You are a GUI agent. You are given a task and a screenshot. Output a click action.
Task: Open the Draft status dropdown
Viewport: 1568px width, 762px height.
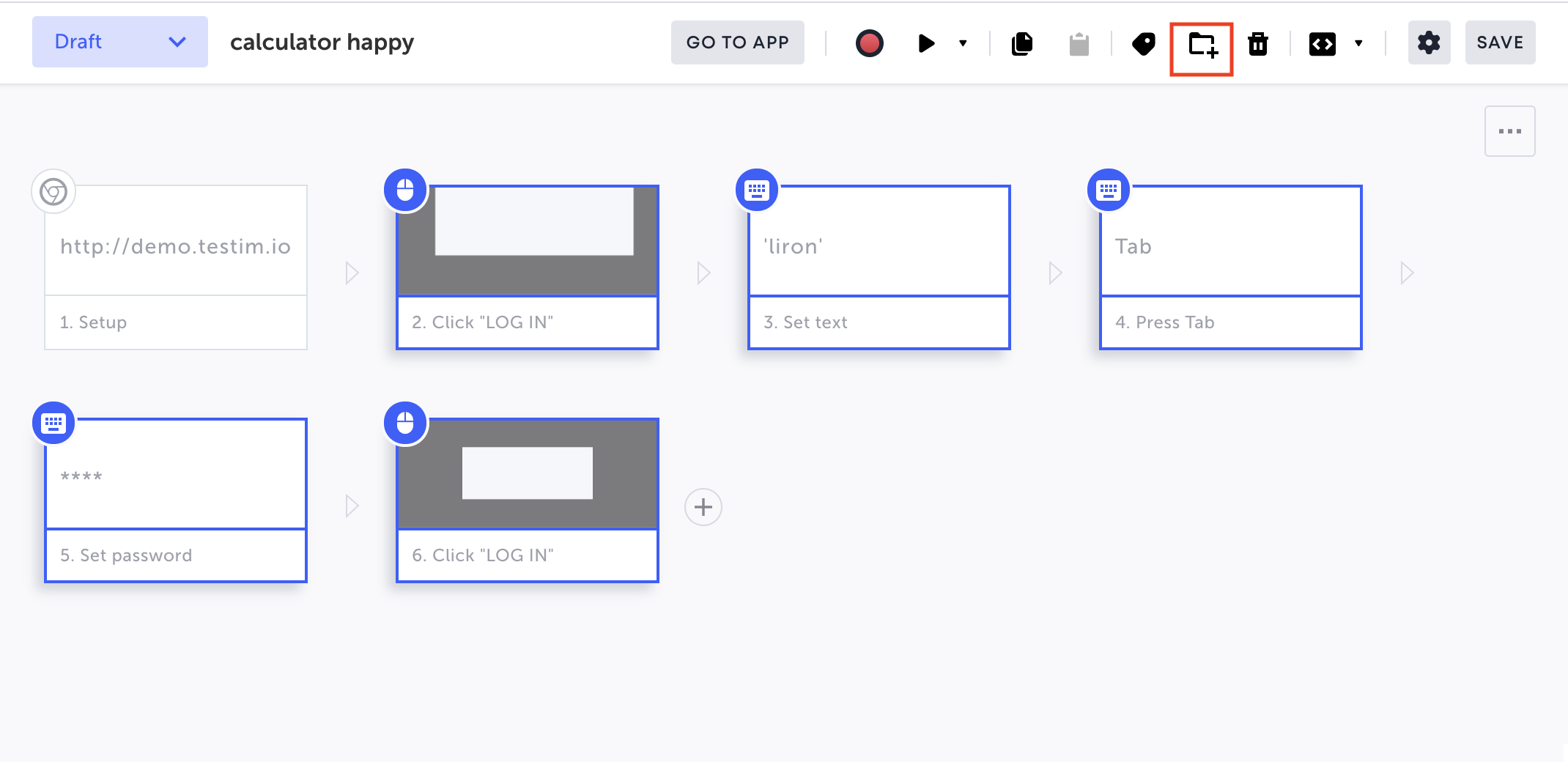coord(120,42)
